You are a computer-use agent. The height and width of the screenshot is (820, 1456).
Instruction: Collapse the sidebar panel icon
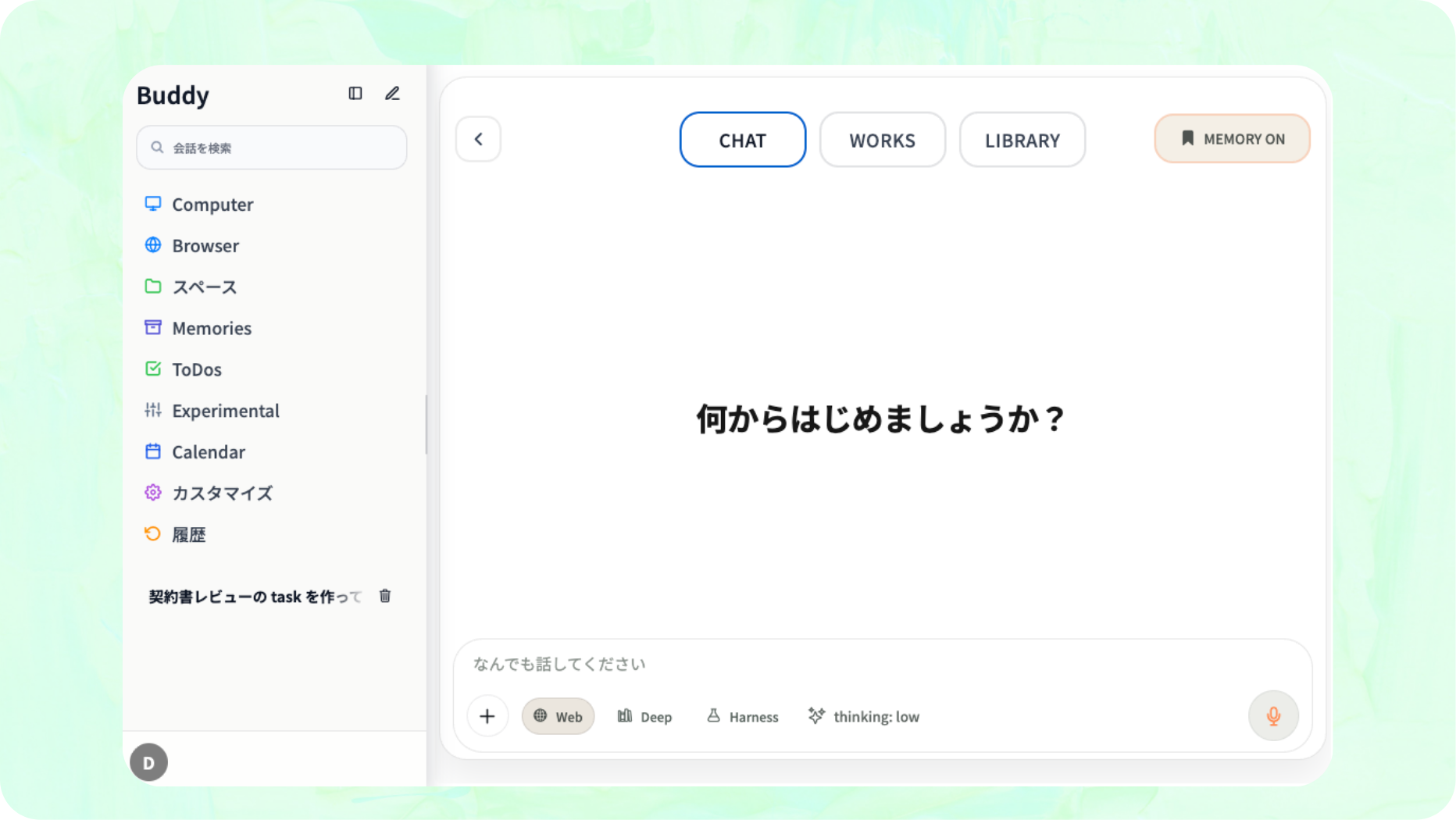[355, 94]
